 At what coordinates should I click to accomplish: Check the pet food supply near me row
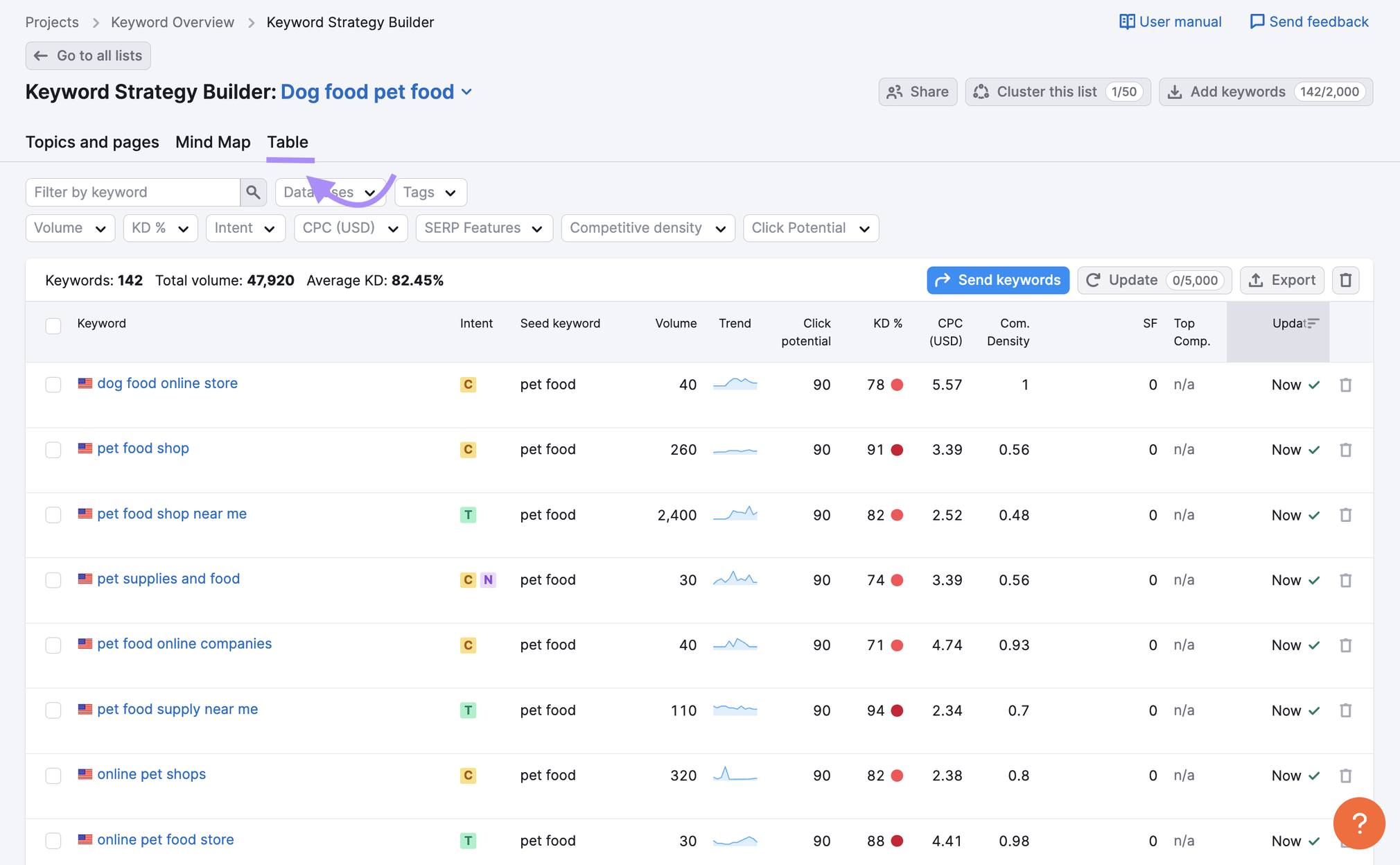click(53, 710)
